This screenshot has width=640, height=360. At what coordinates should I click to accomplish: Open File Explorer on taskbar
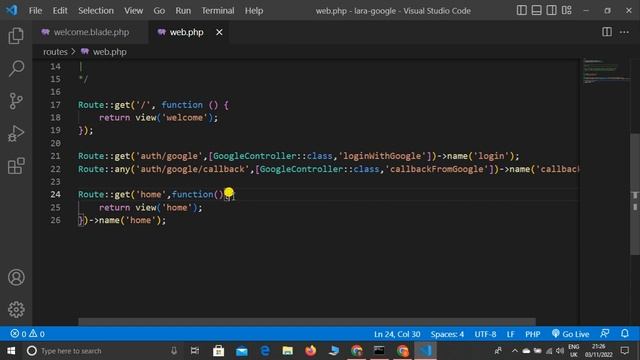tap(288, 351)
